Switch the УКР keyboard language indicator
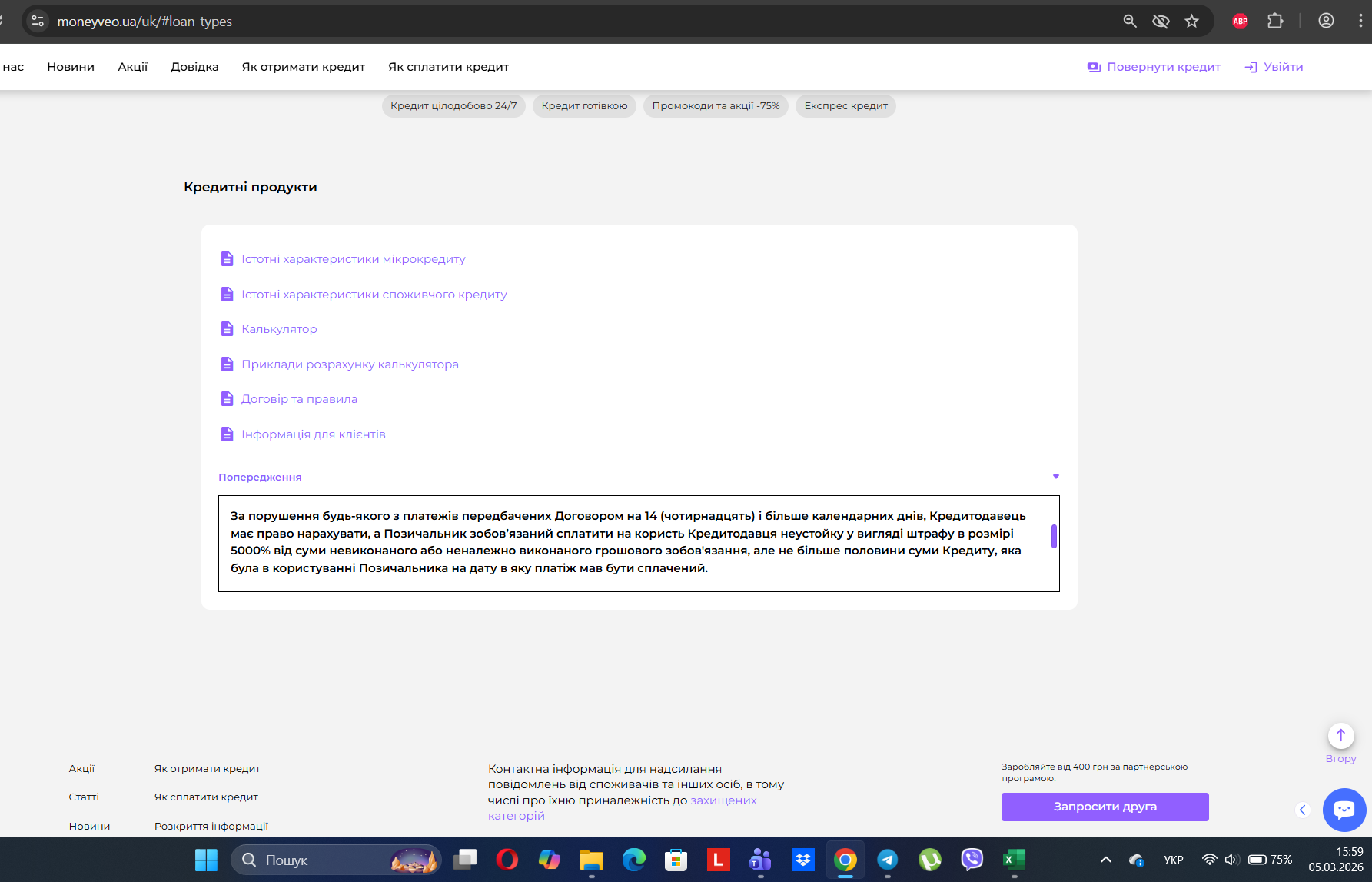The height and width of the screenshot is (882, 1372). click(x=1173, y=860)
